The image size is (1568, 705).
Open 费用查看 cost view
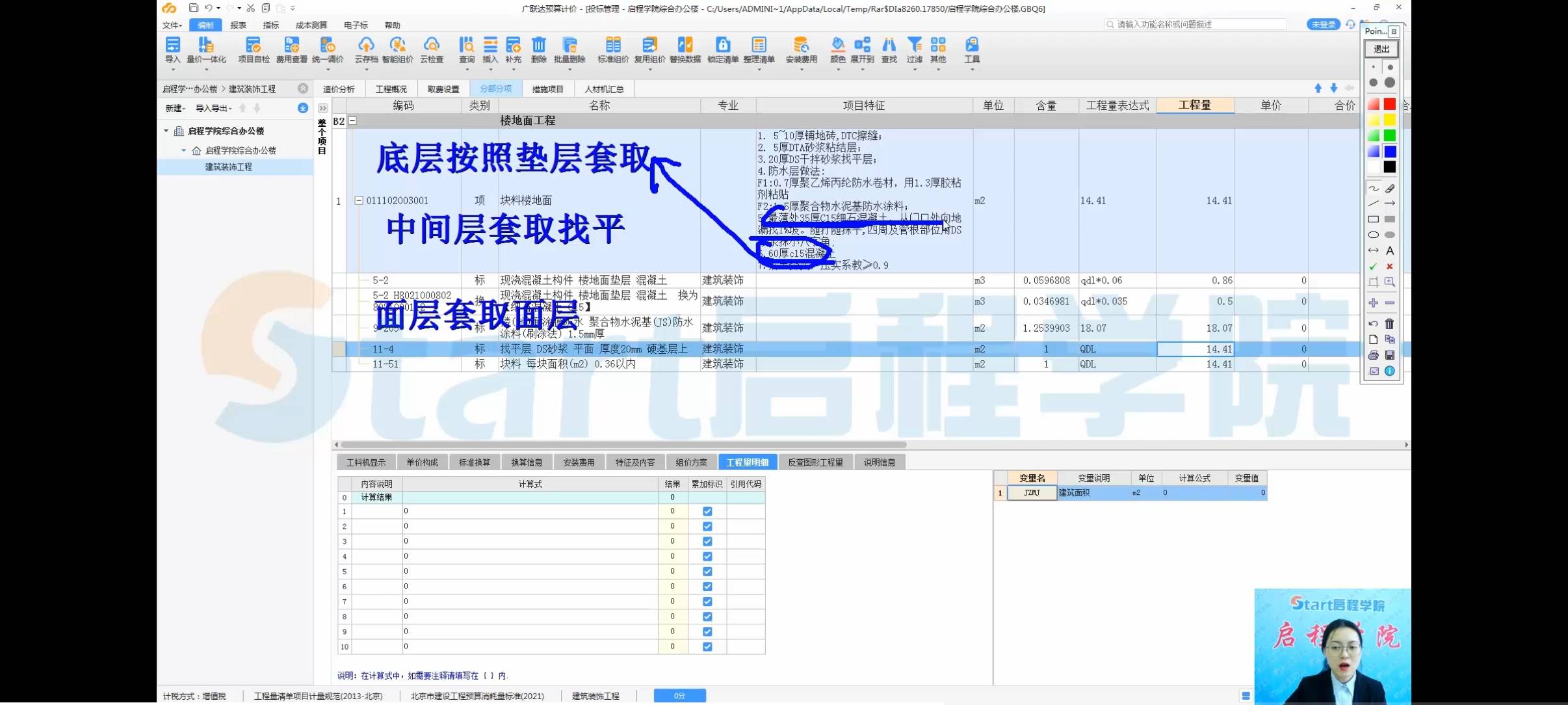tap(291, 50)
